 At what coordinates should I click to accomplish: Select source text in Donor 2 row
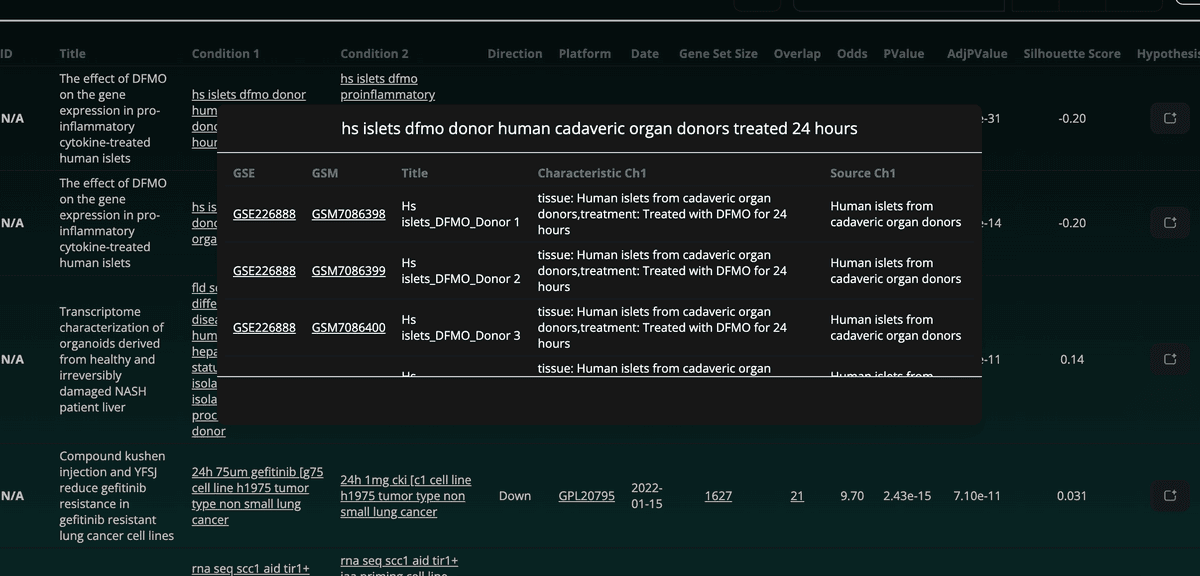point(896,271)
